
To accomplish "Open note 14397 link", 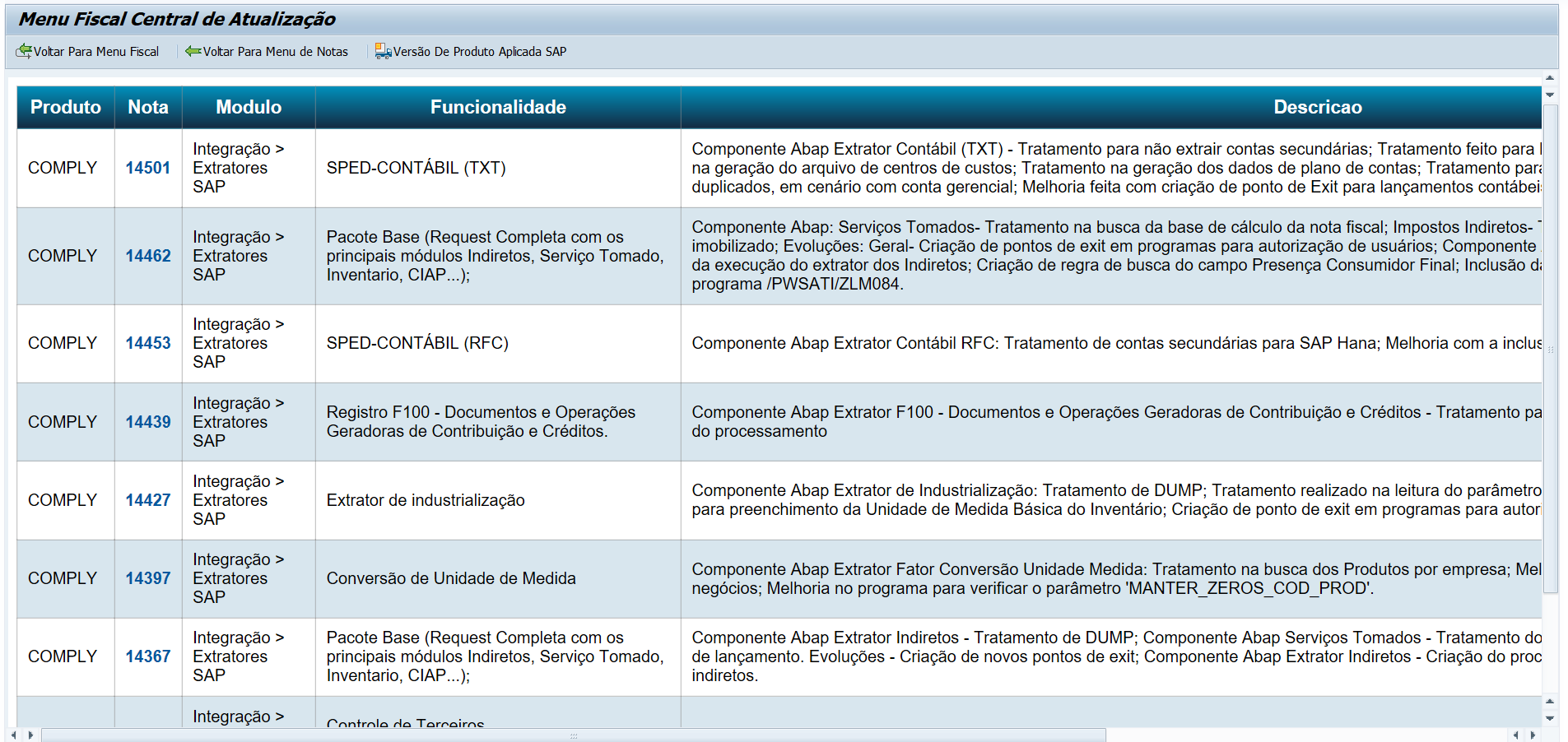I will [148, 578].
